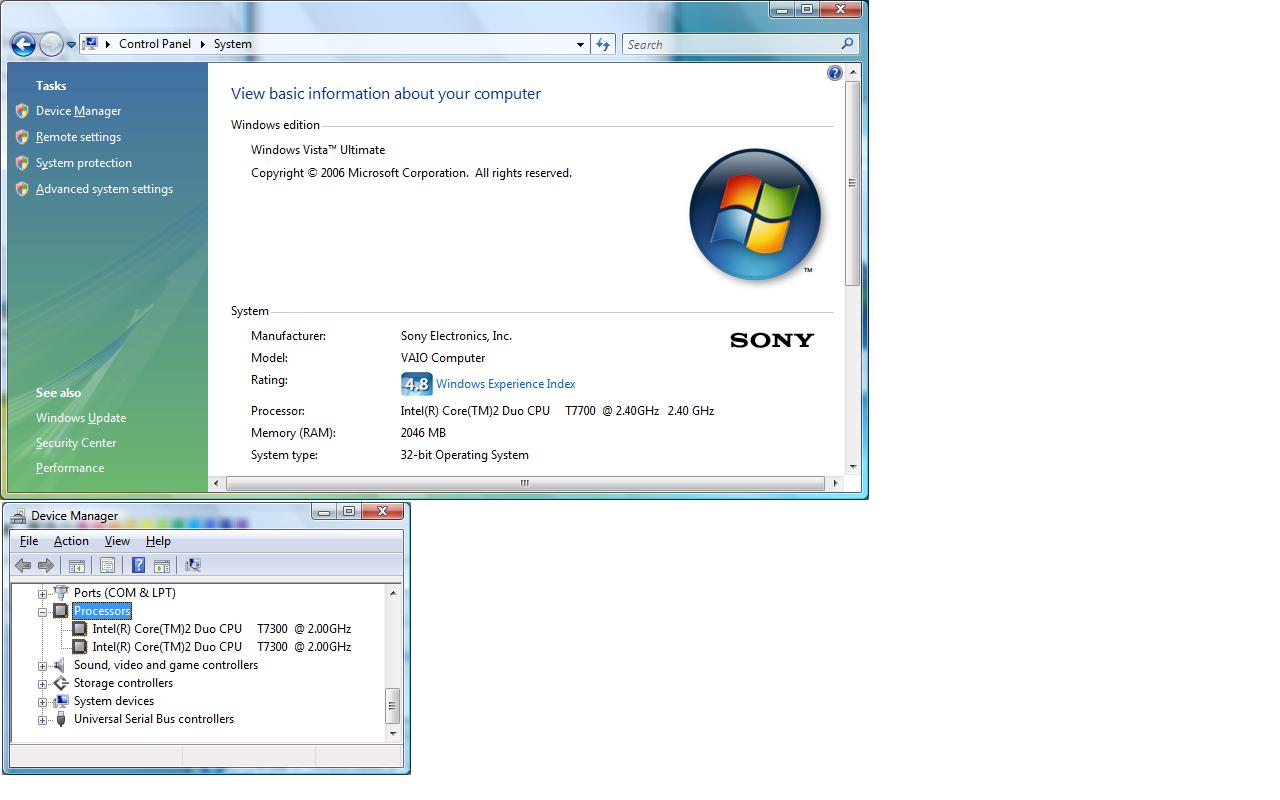
Task: Expand the Storage controllers node
Action: click(x=43, y=684)
